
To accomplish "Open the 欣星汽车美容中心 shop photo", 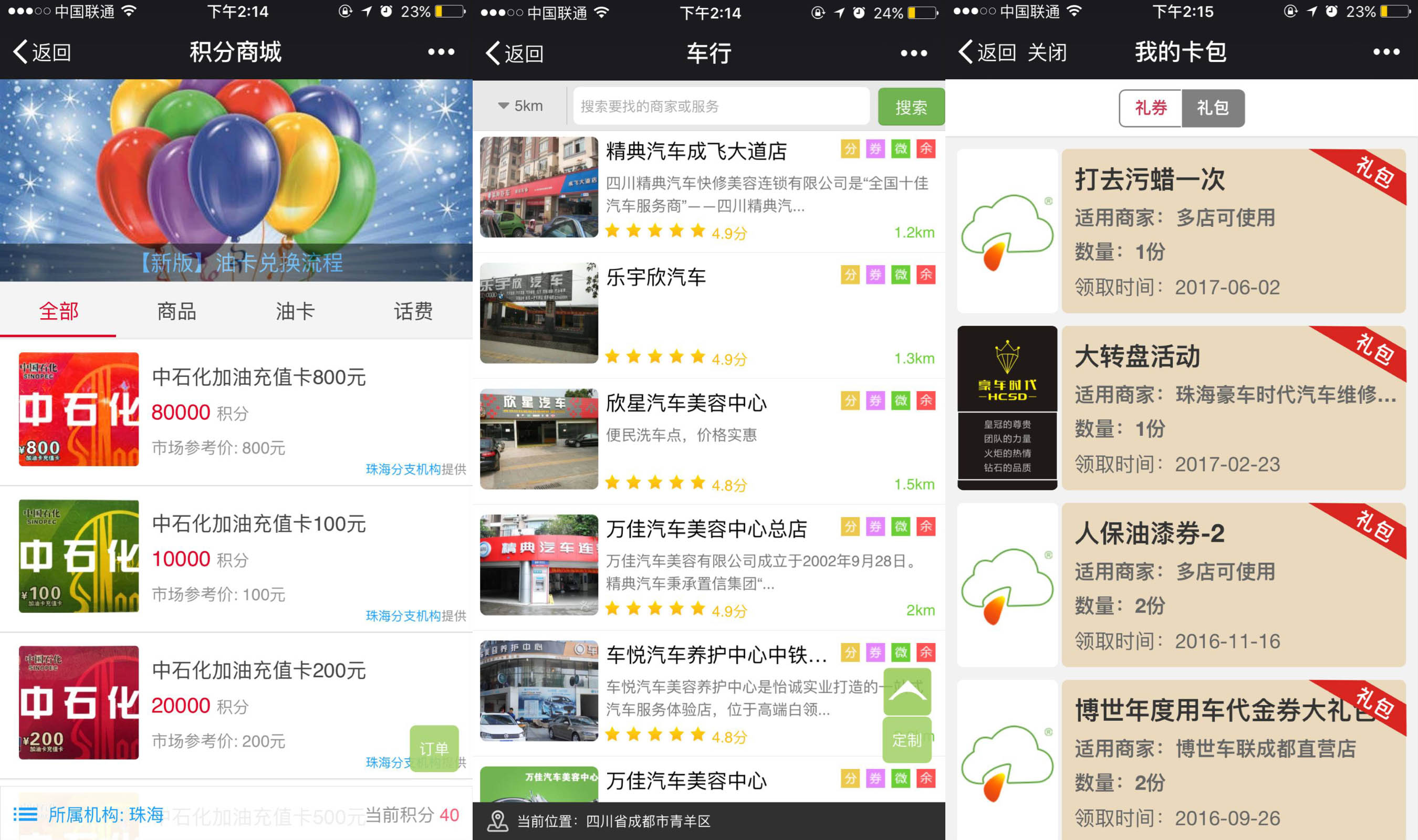I will pyautogui.click(x=539, y=439).
